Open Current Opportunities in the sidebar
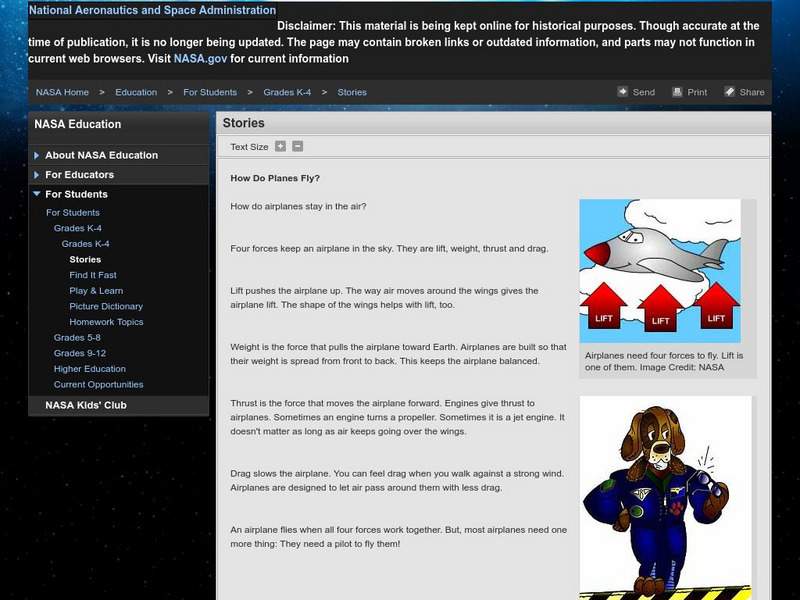This screenshot has width=800, height=600. coord(98,385)
